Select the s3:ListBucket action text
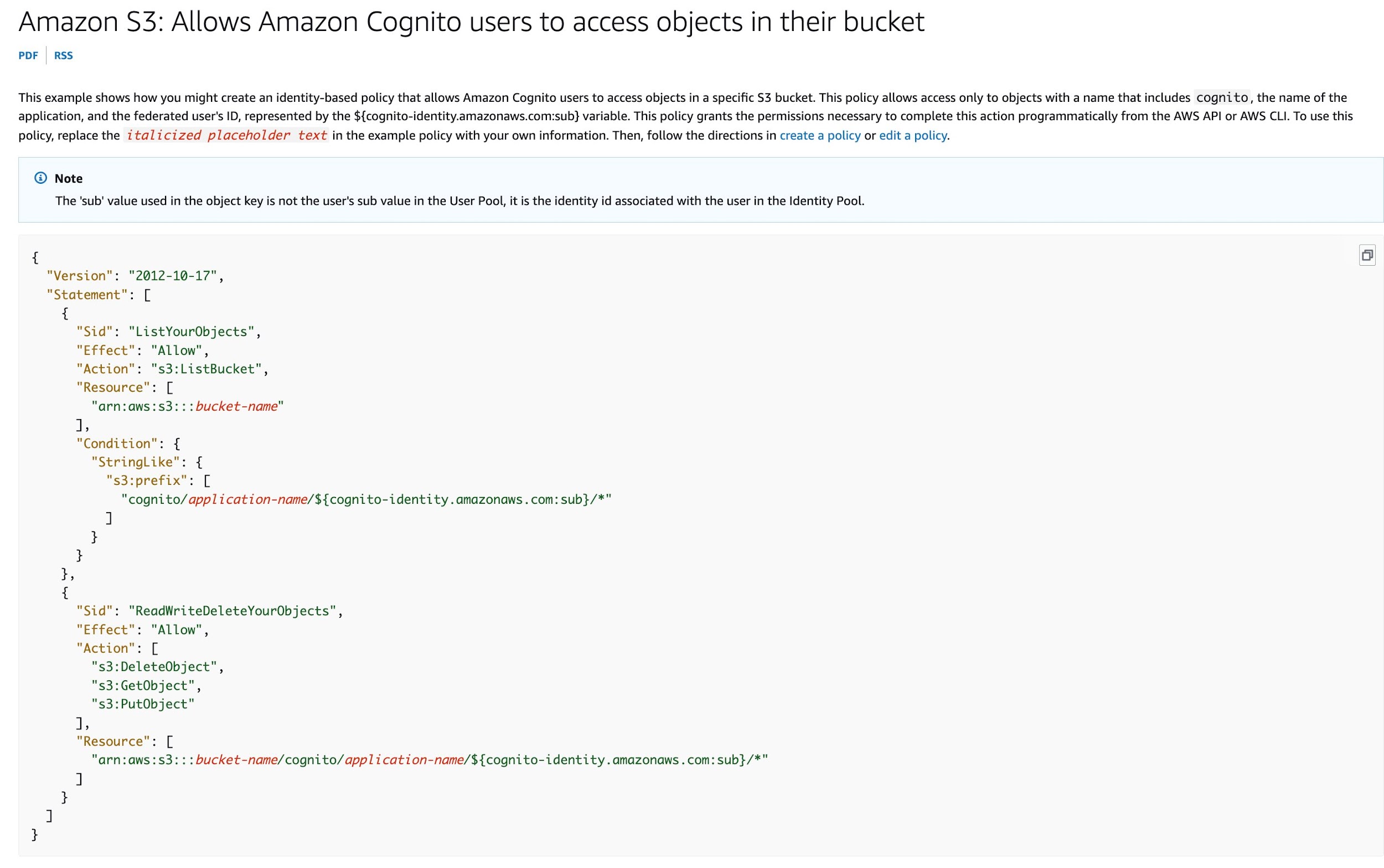Image resolution: width=1384 pixels, height=868 pixels. pyautogui.click(x=208, y=369)
